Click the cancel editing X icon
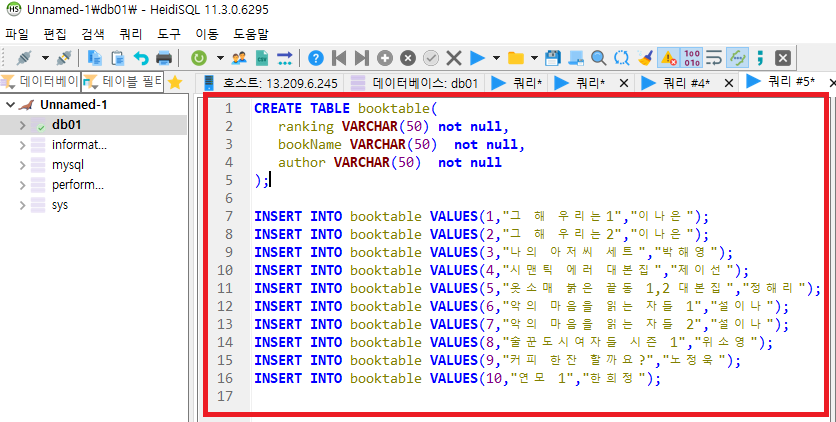The image size is (836, 422). coord(454,58)
